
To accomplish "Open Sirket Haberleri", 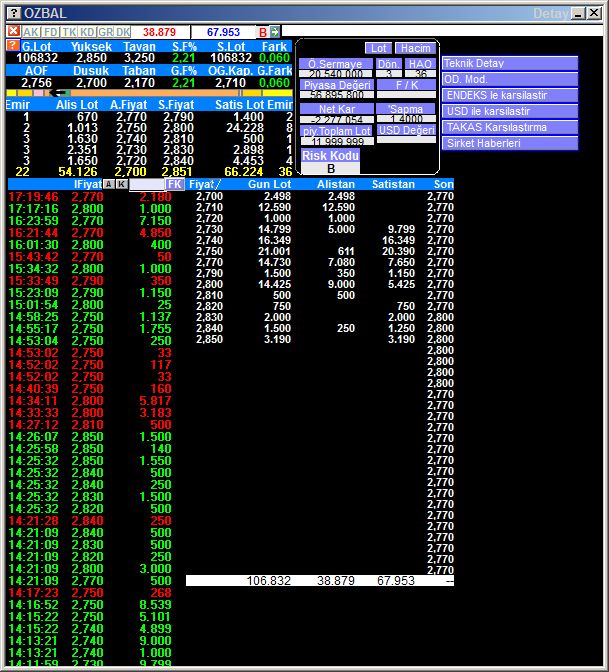I will tap(510, 143).
